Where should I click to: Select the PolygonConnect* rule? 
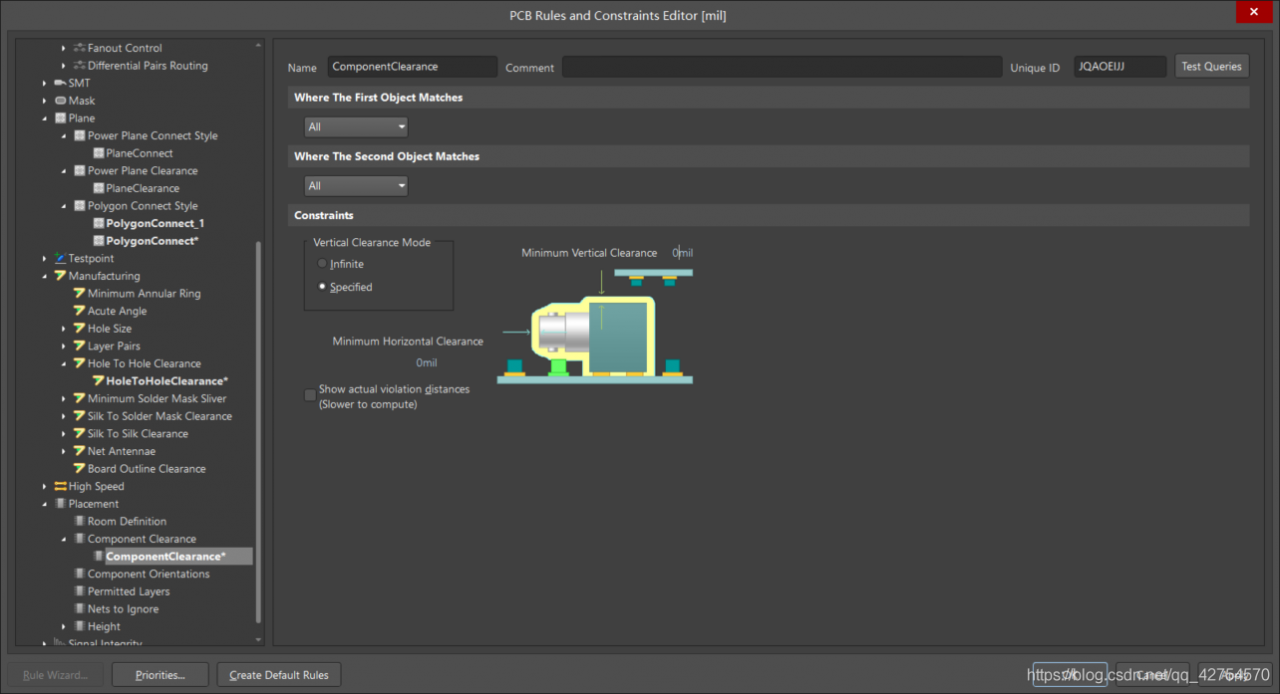(x=152, y=241)
